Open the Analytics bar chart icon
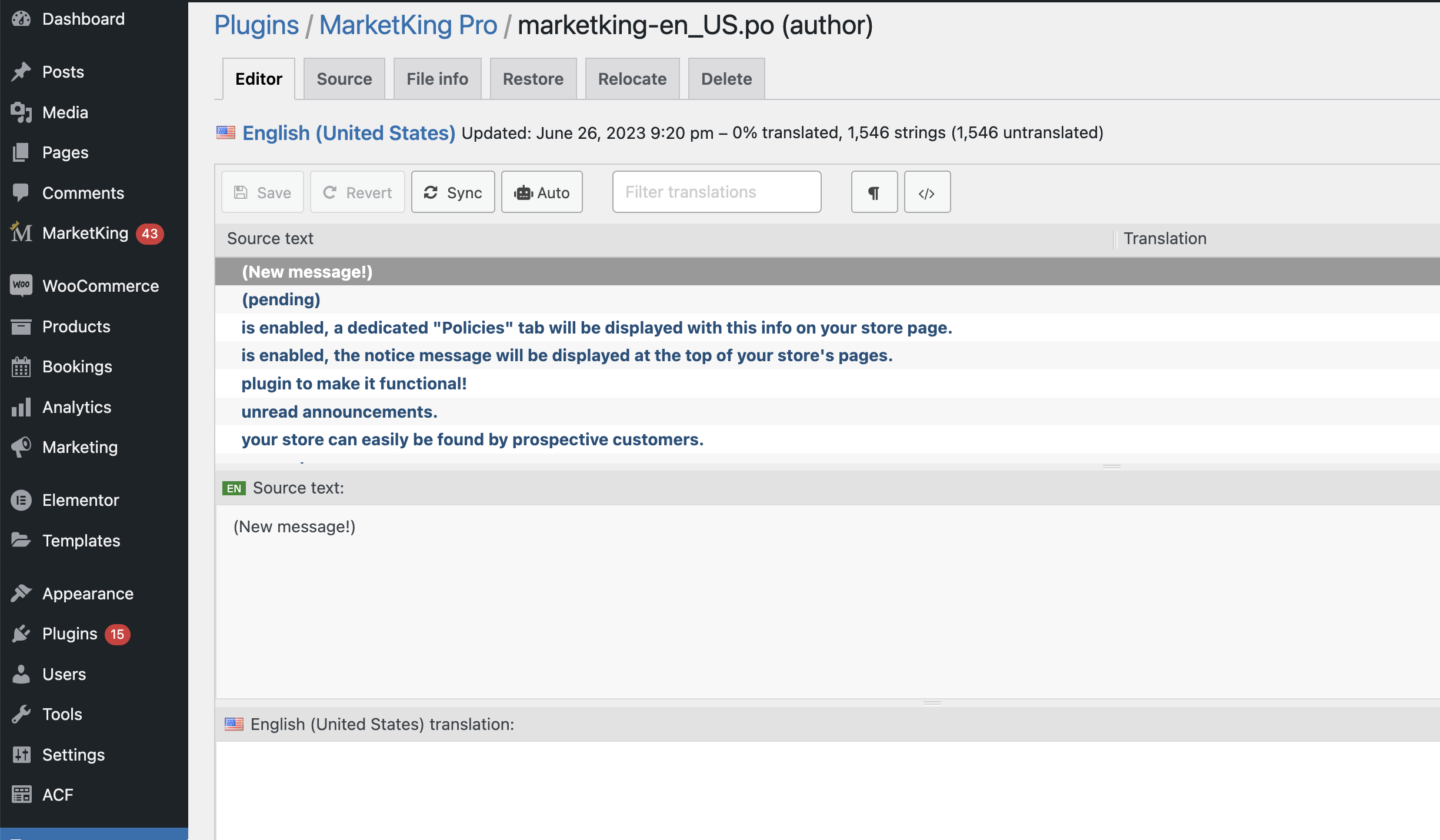This screenshot has width=1440, height=840. coord(21,407)
